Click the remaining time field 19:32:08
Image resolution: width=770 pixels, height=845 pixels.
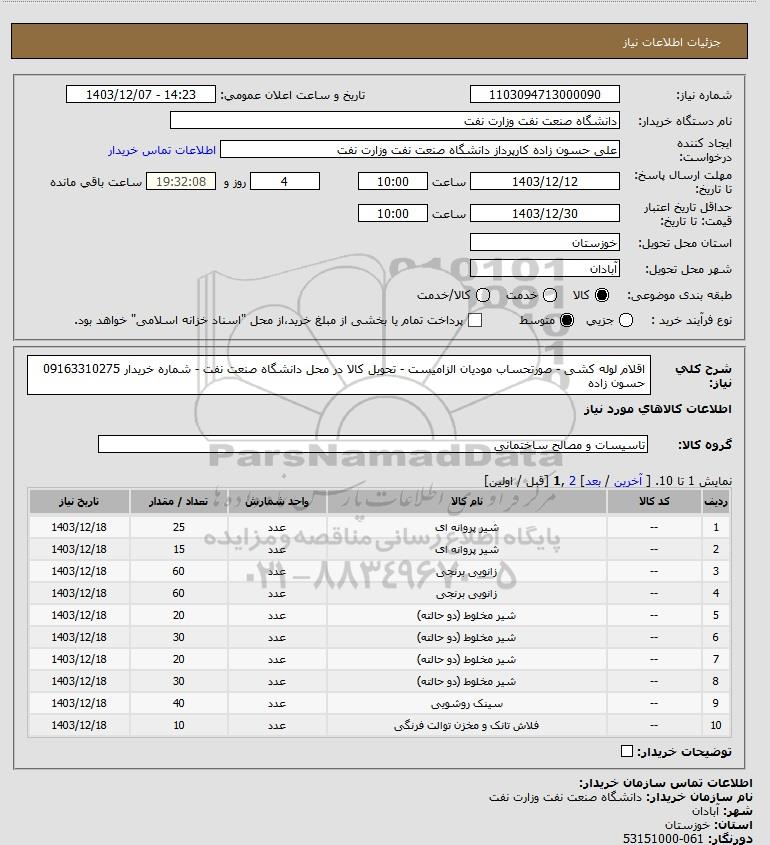pyautogui.click(x=181, y=181)
